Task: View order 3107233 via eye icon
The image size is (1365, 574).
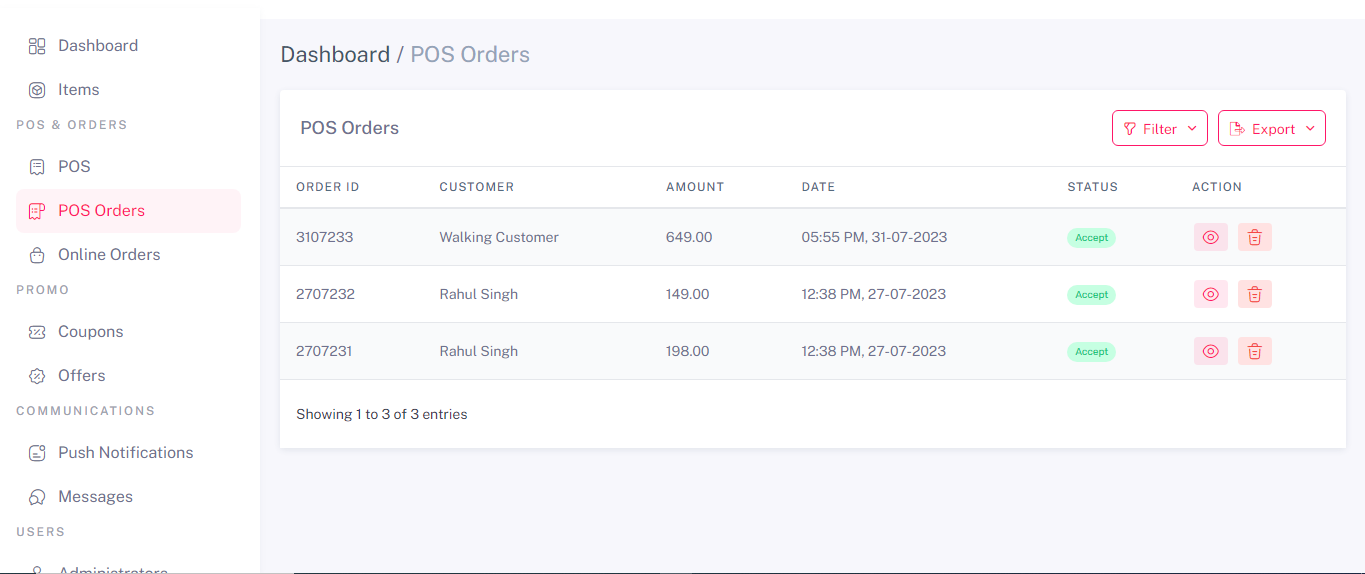Action: click(x=1211, y=237)
